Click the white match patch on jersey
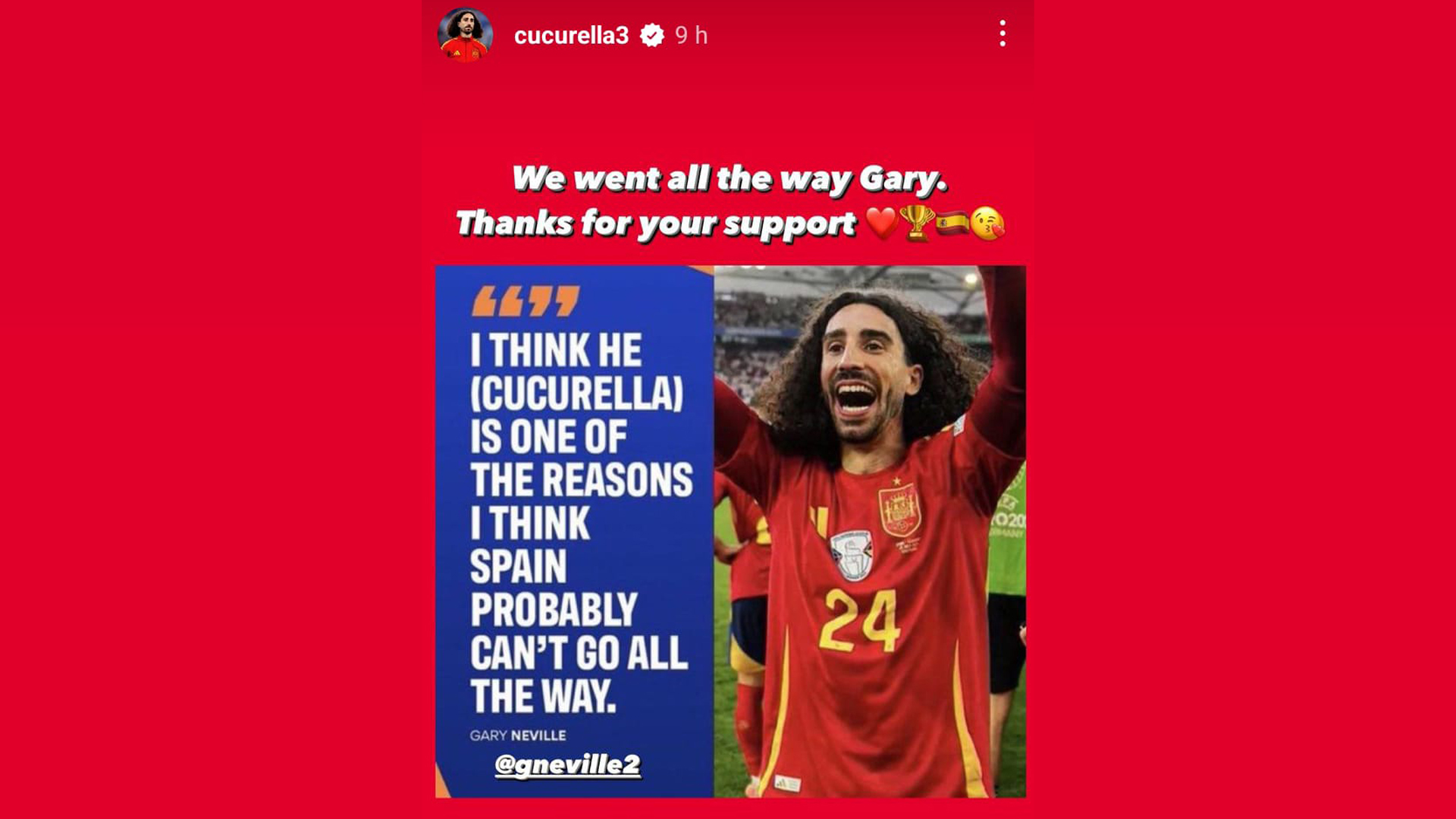 (x=852, y=554)
